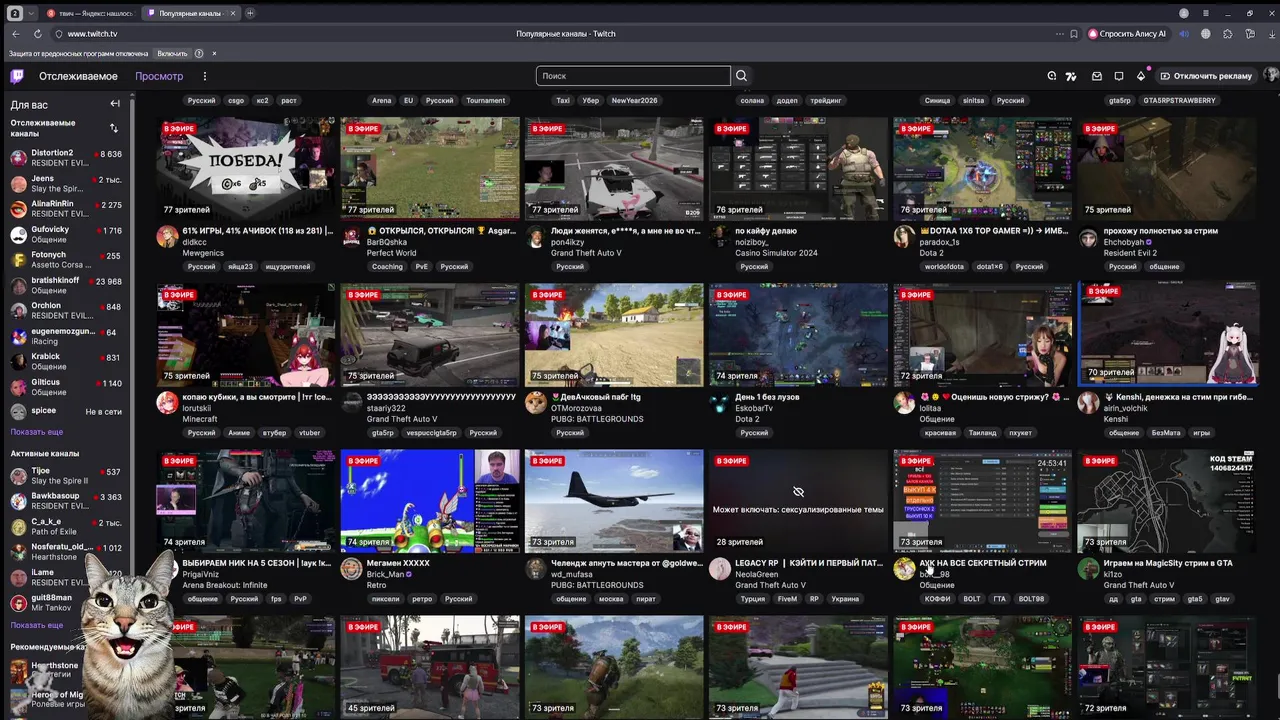1280x720 pixels.
Task: Click the www.twitch.tv address bar
Action: [92, 34]
